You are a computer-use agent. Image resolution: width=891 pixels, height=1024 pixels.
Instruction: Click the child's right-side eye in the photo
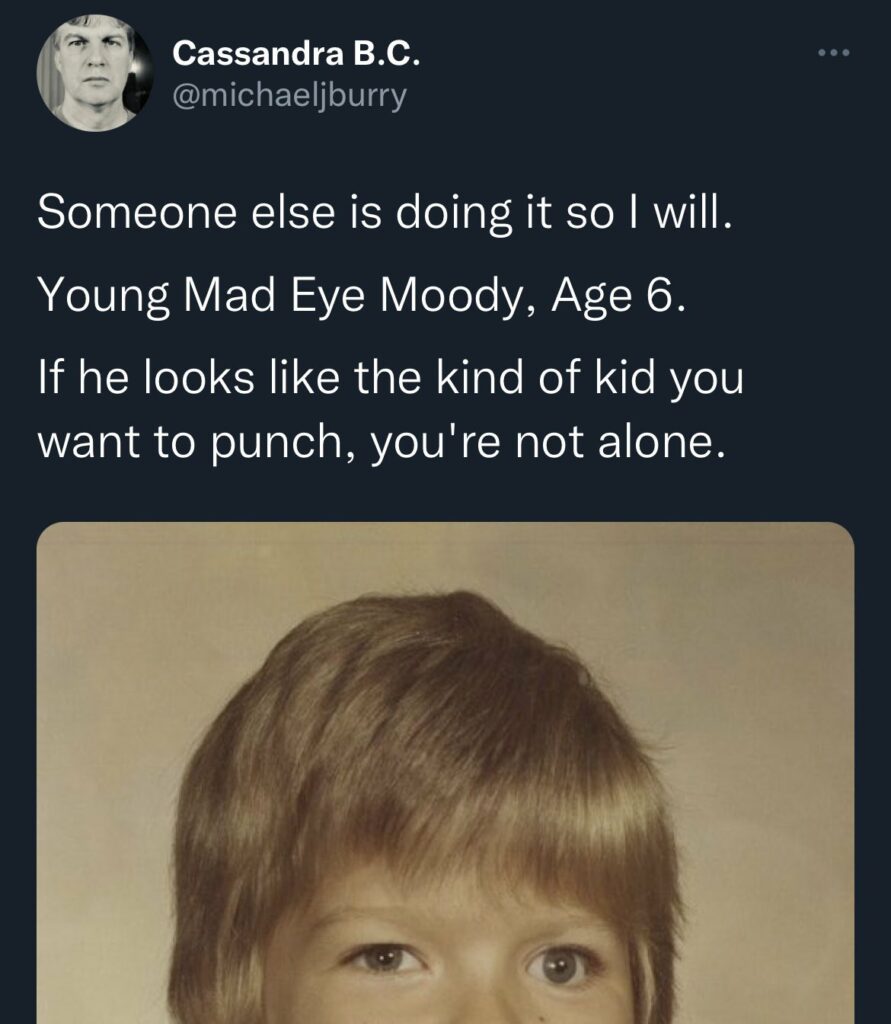coord(561,964)
